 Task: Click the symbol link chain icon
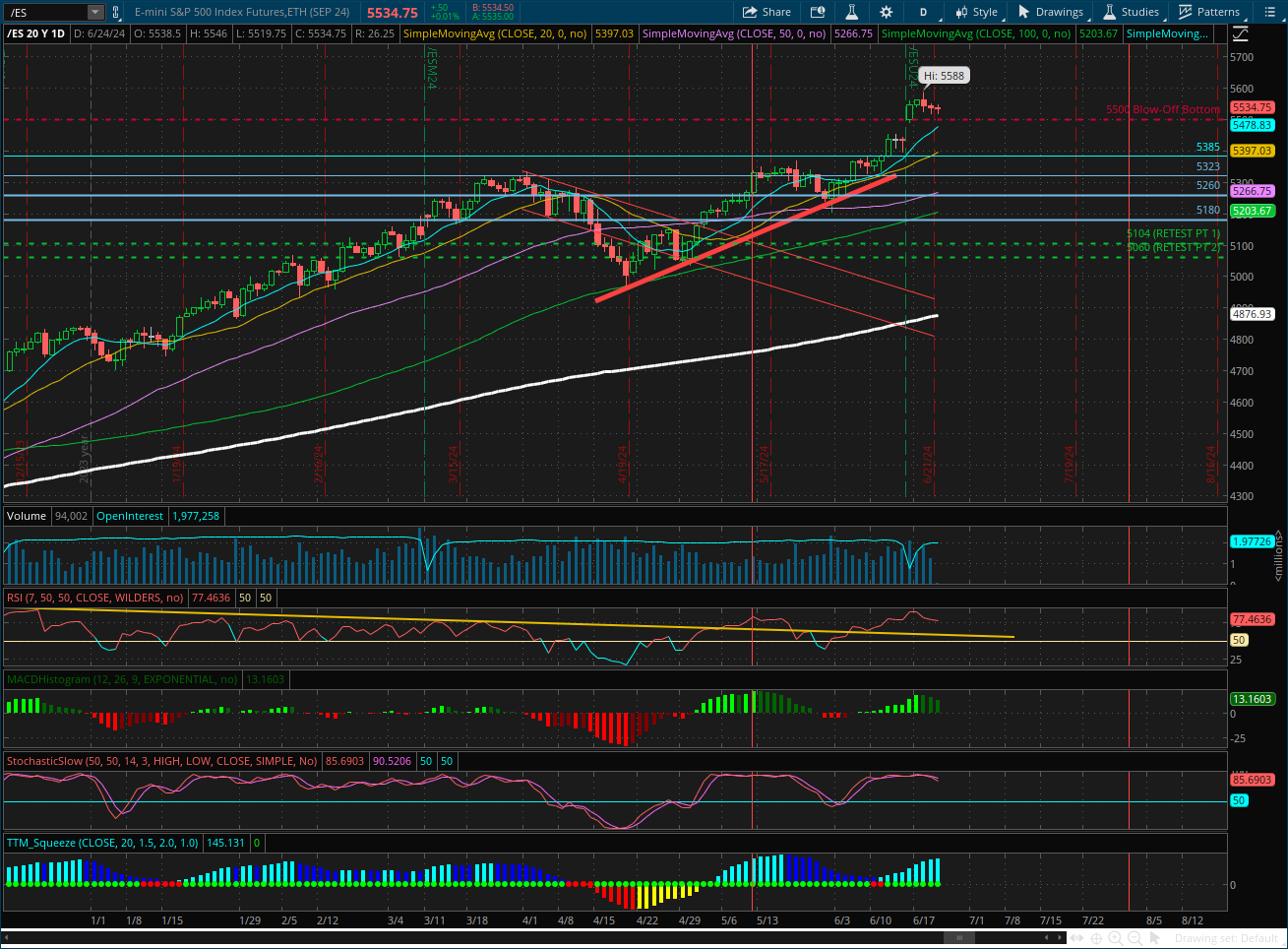tap(116, 12)
